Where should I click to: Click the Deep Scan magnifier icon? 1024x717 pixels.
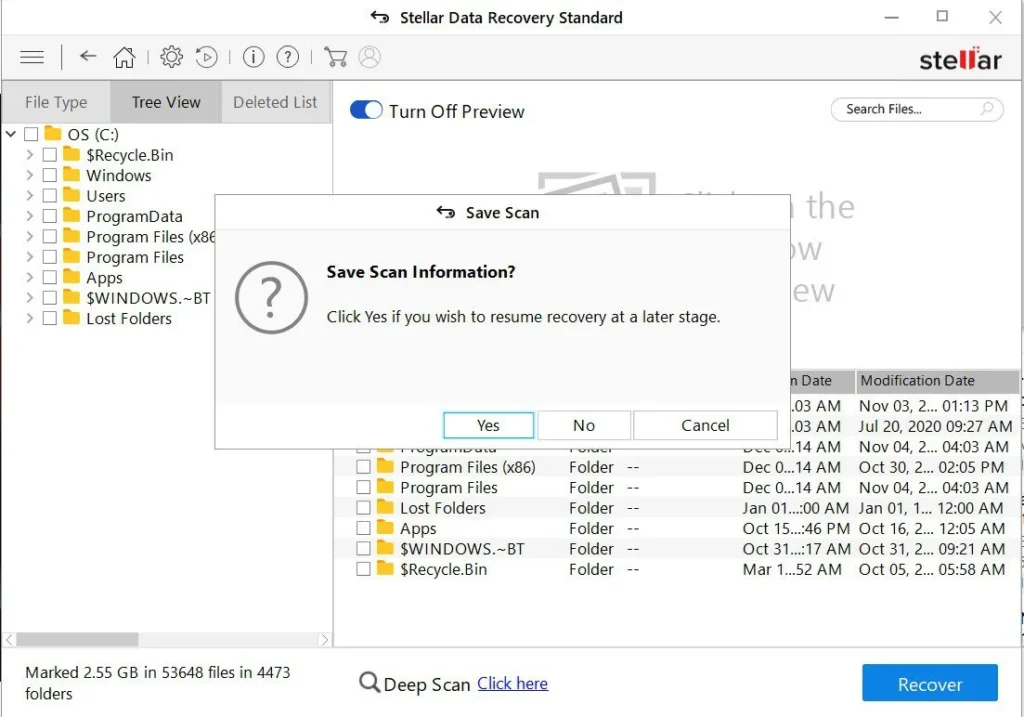click(x=369, y=682)
